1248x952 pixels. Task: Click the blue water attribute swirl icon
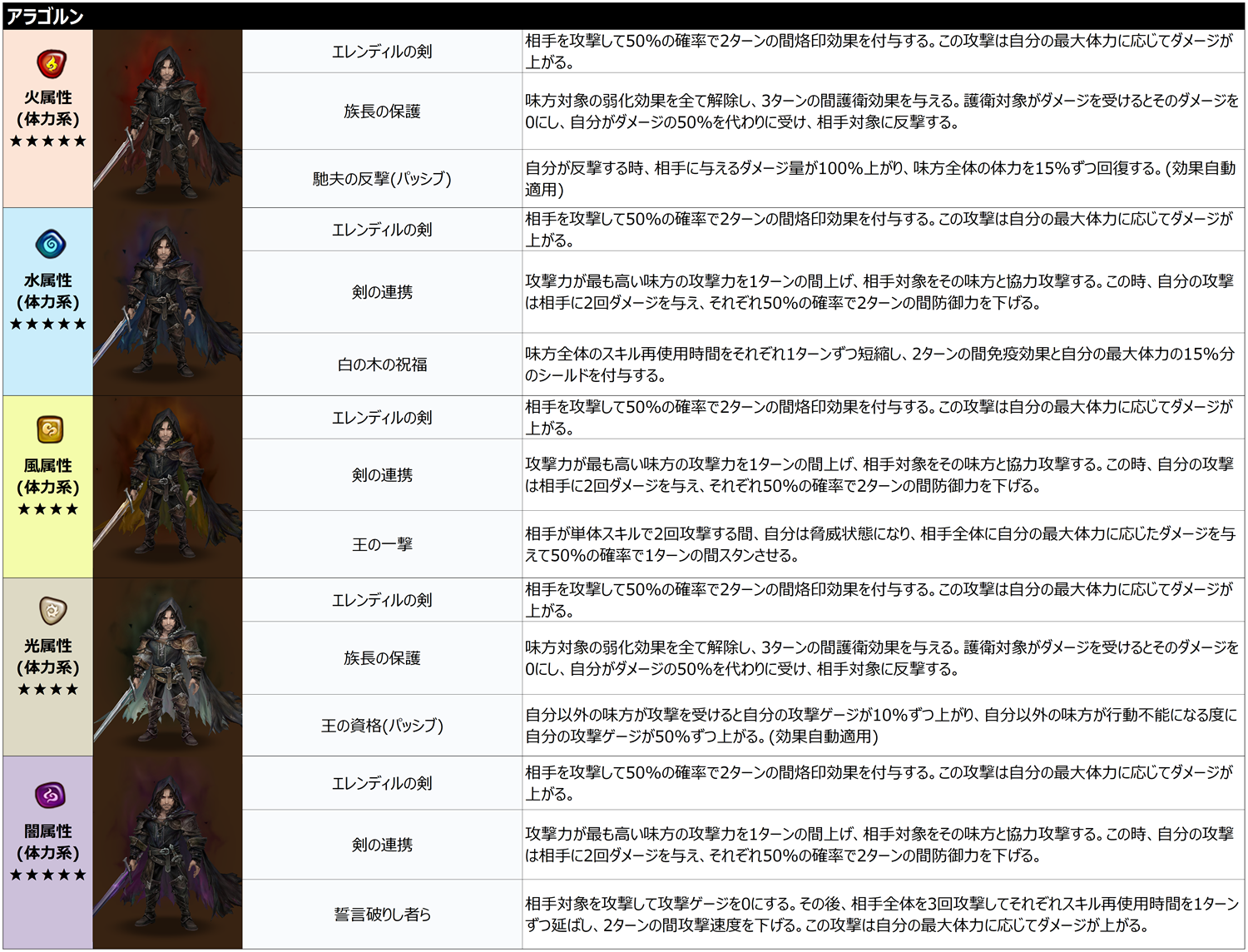(51, 244)
